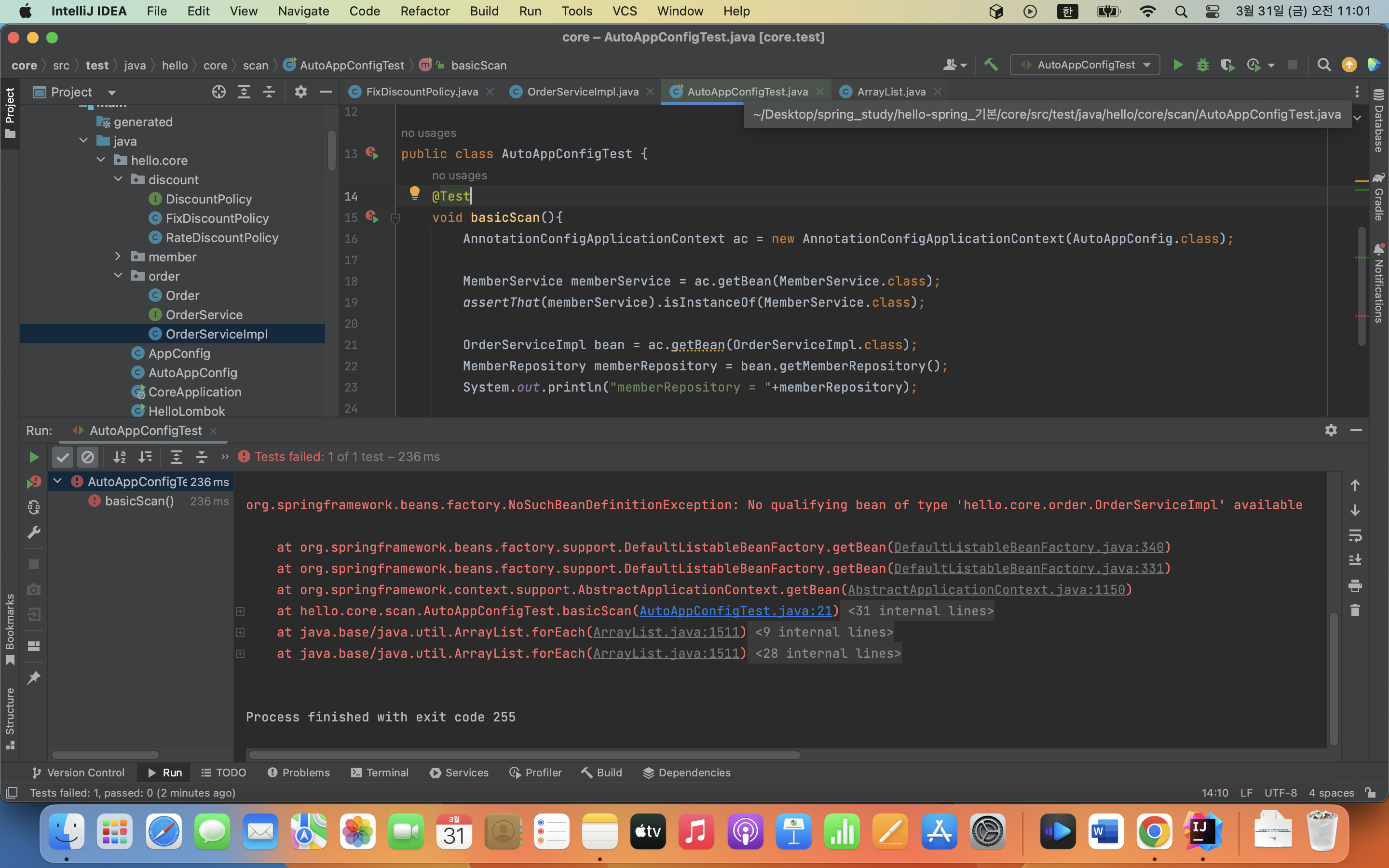Open Version Control tool window
Image resolution: width=1389 pixels, height=868 pixels.
point(78,773)
